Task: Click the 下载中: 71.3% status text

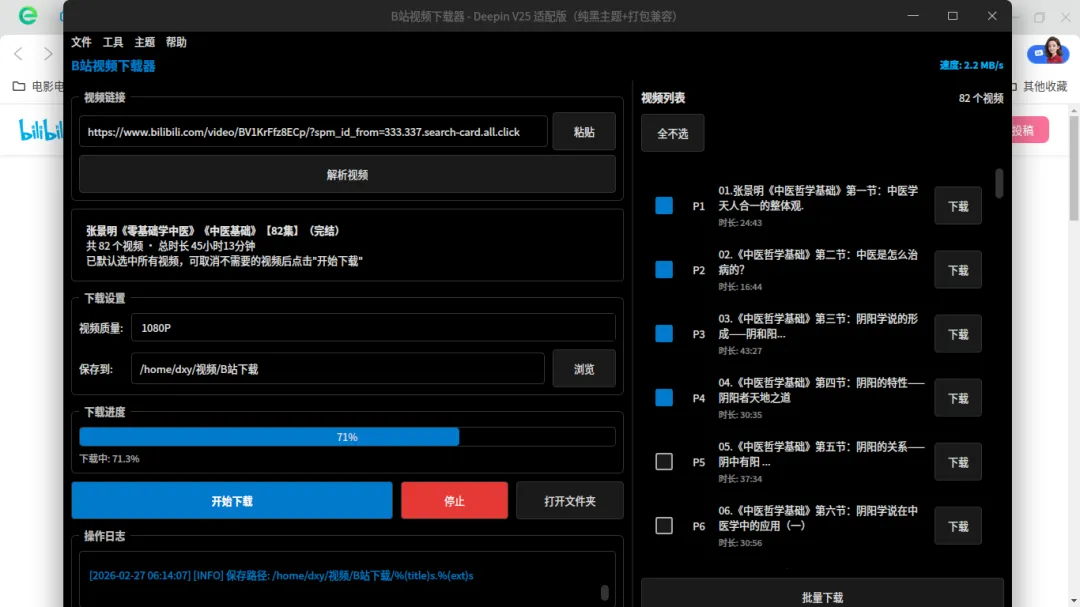Action: pyautogui.click(x=109, y=458)
